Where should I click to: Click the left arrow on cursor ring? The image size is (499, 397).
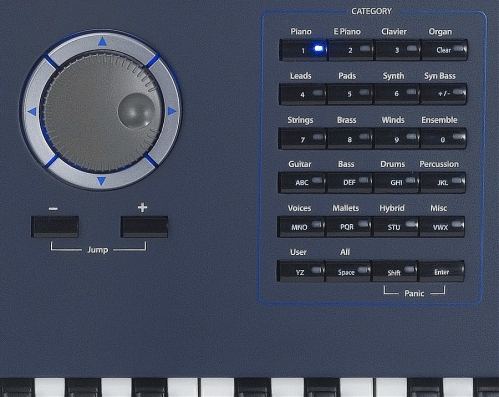click(x=32, y=112)
